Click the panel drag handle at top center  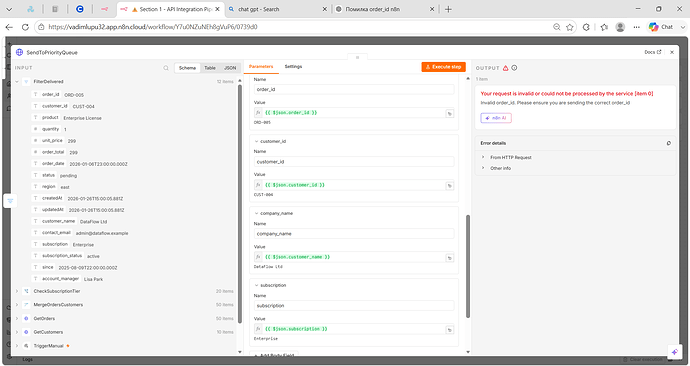coord(357,58)
